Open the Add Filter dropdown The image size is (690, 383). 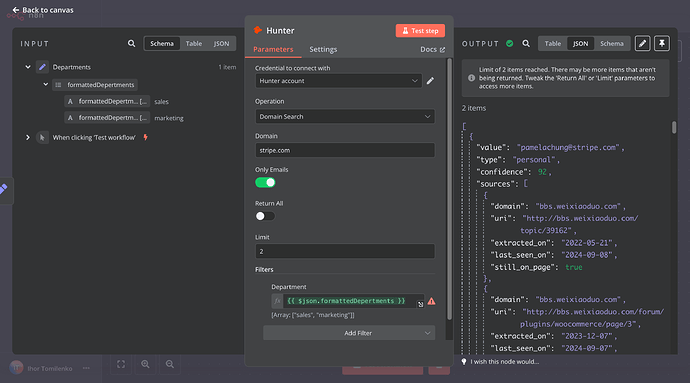coord(349,333)
